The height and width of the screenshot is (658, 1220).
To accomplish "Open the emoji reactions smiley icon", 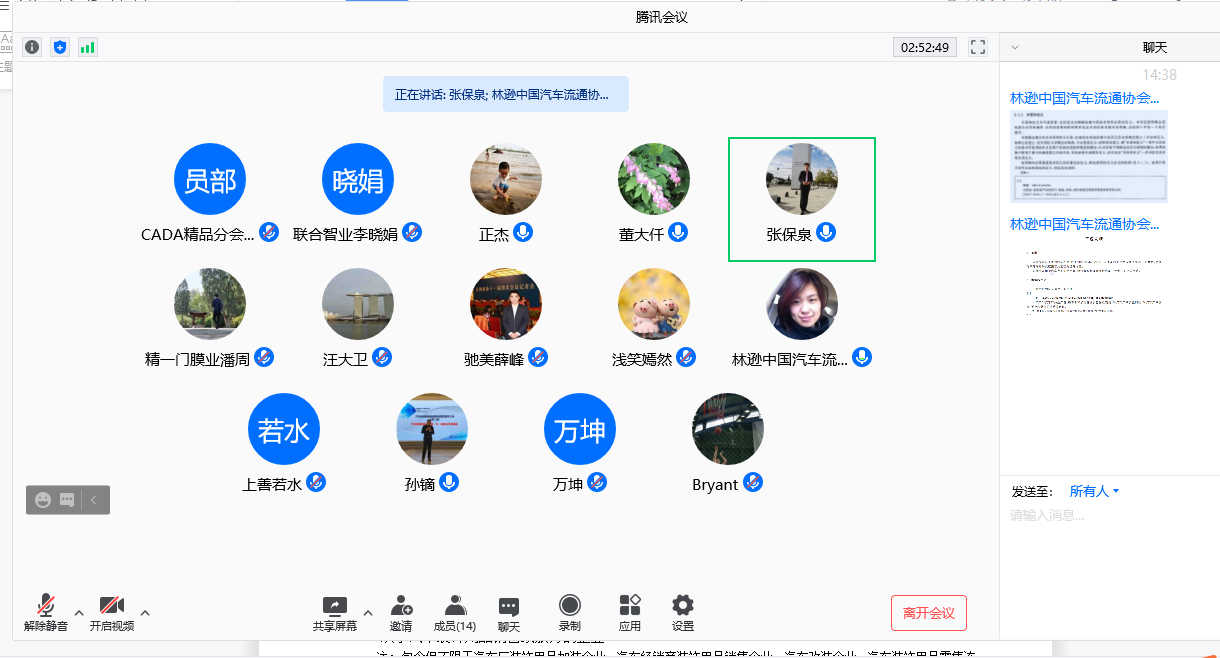I will tap(43, 500).
